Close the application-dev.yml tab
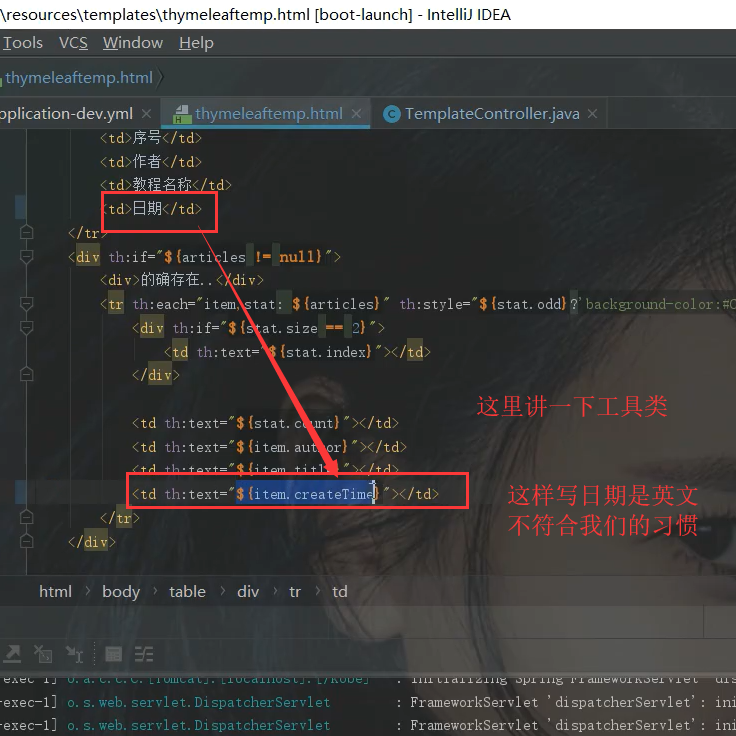The height and width of the screenshot is (736, 736). coord(146,114)
